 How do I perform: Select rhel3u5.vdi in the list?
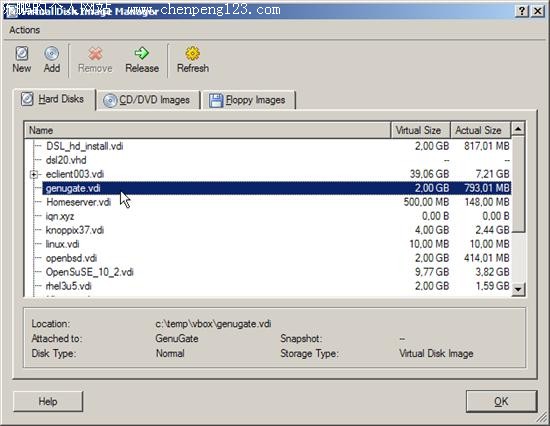(x=68, y=286)
